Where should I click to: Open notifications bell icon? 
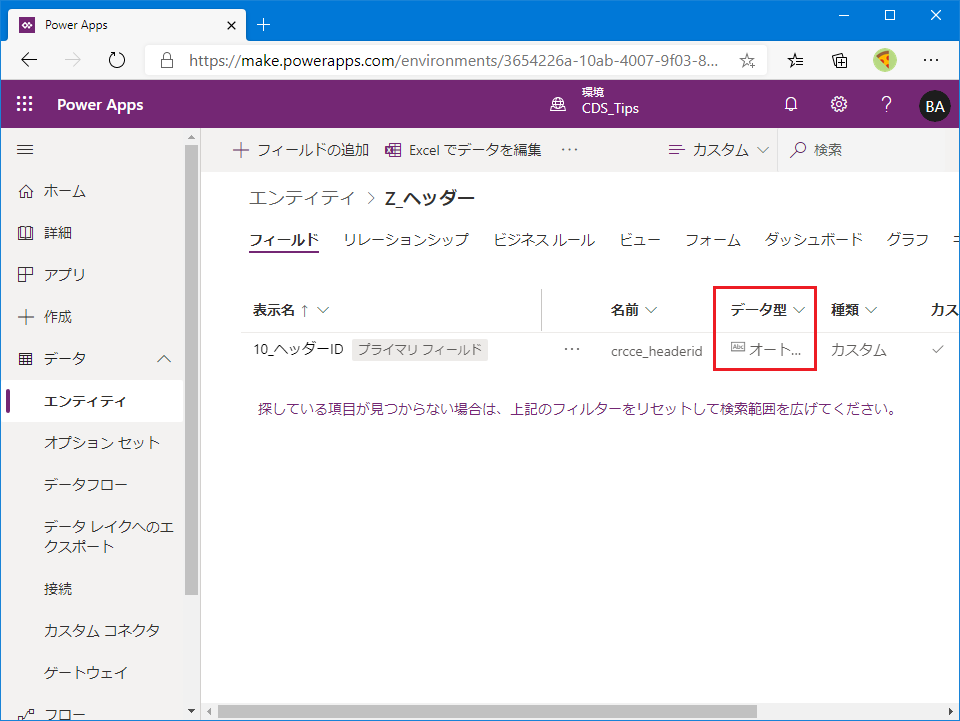[791, 104]
